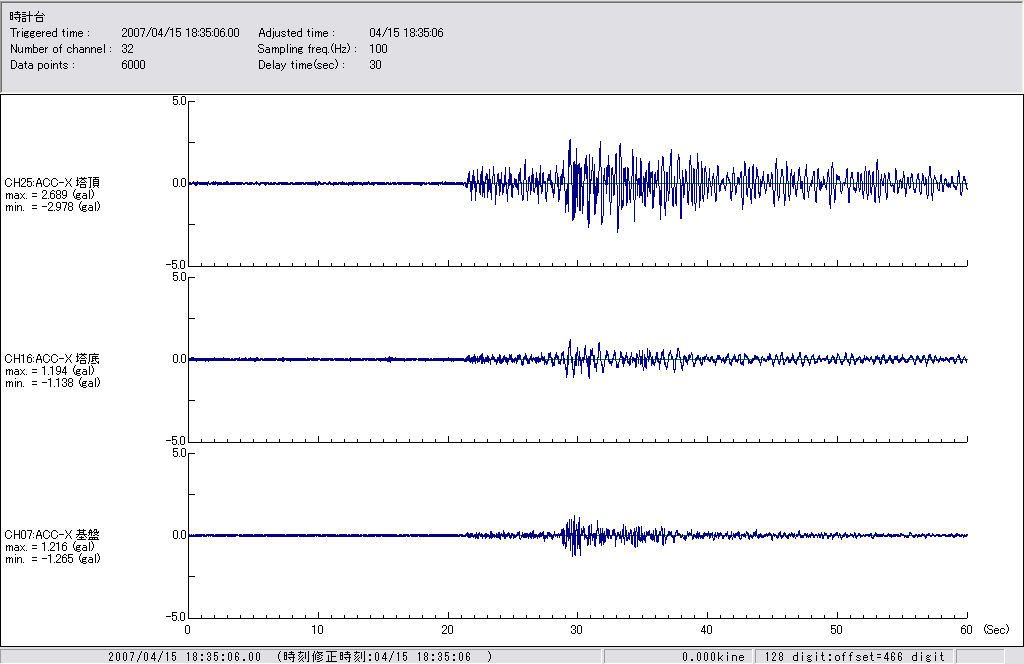Click the CH25 min. = -2.978 (gal) readout

(x=52, y=206)
